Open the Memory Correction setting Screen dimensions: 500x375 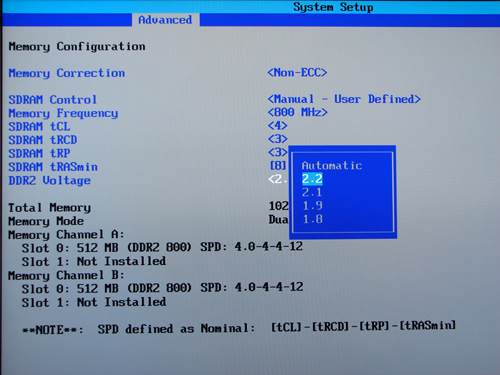pyautogui.click(x=67, y=73)
